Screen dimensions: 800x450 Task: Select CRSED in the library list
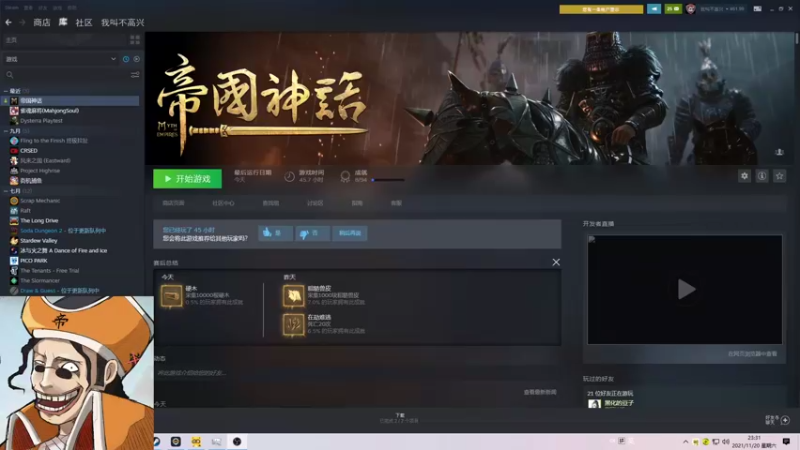tap(29, 151)
